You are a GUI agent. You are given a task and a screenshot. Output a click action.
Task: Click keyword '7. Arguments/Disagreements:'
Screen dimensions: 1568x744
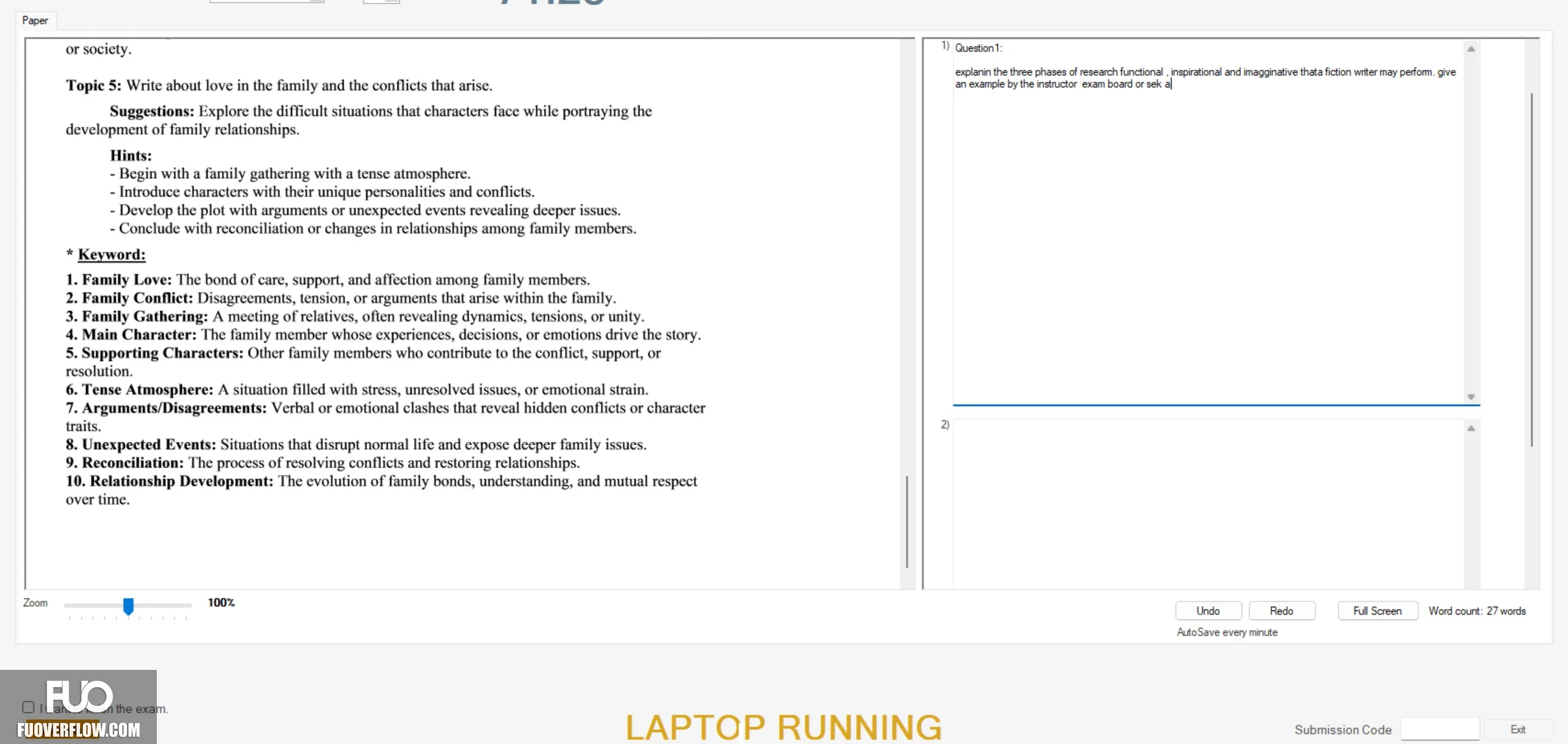167,408
